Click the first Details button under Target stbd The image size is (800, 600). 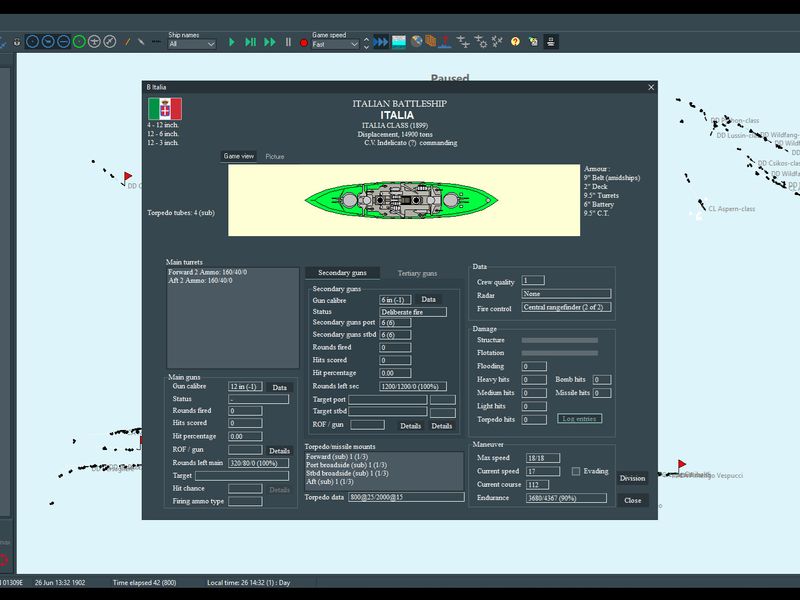[411, 426]
